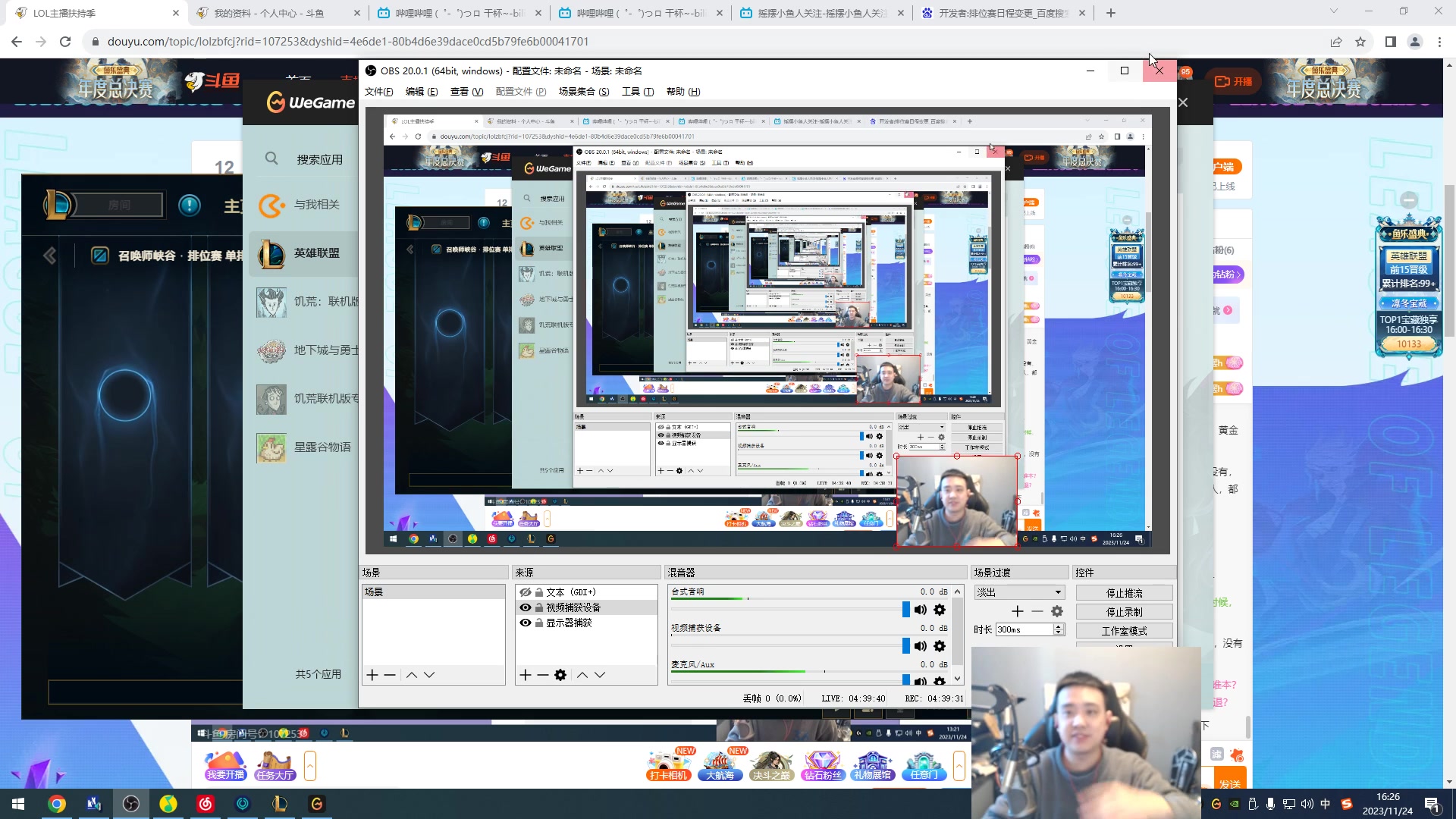Image resolution: width=1456 pixels, height=819 pixels.
Task: Remove scene with minus icon in 场景 panel
Action: 390,675
